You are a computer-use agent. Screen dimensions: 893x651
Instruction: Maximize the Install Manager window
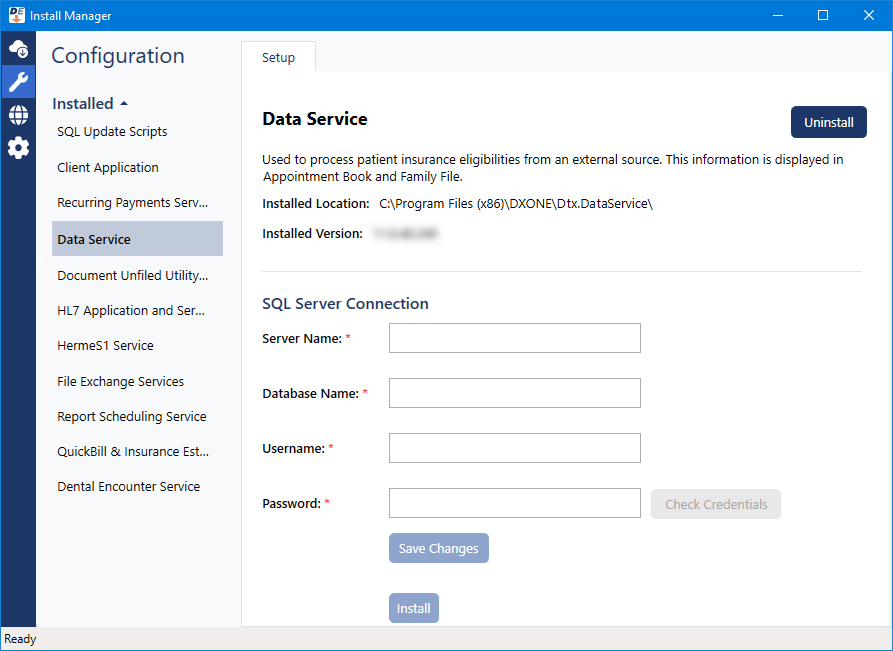coord(823,15)
